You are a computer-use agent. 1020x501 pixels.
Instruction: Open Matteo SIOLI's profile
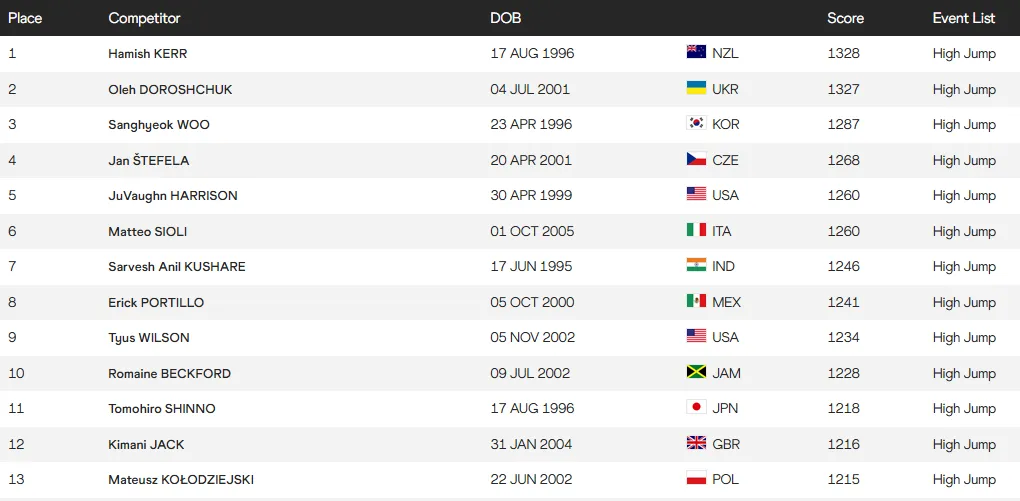(148, 232)
